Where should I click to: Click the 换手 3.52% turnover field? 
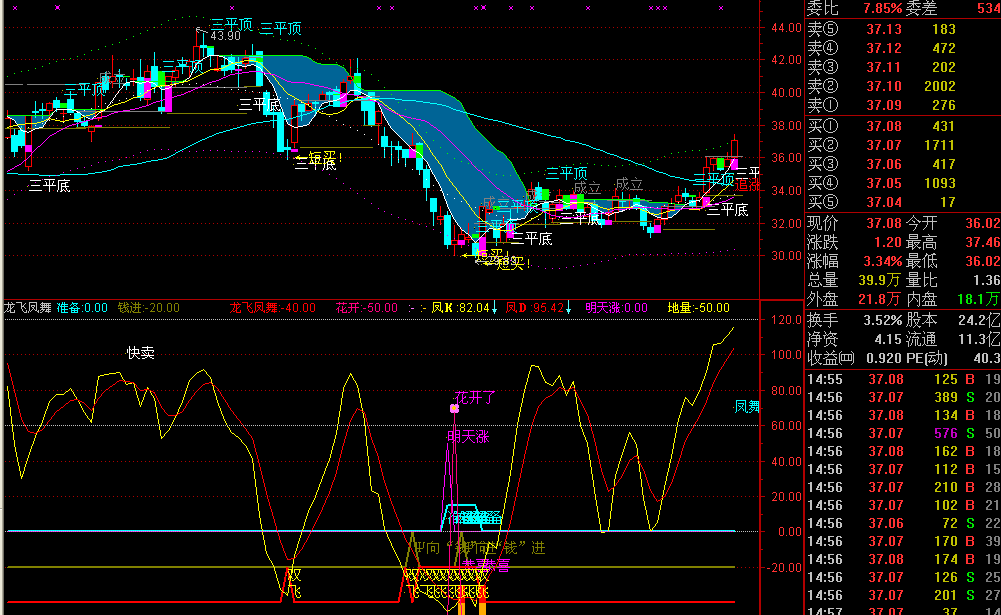click(854, 321)
